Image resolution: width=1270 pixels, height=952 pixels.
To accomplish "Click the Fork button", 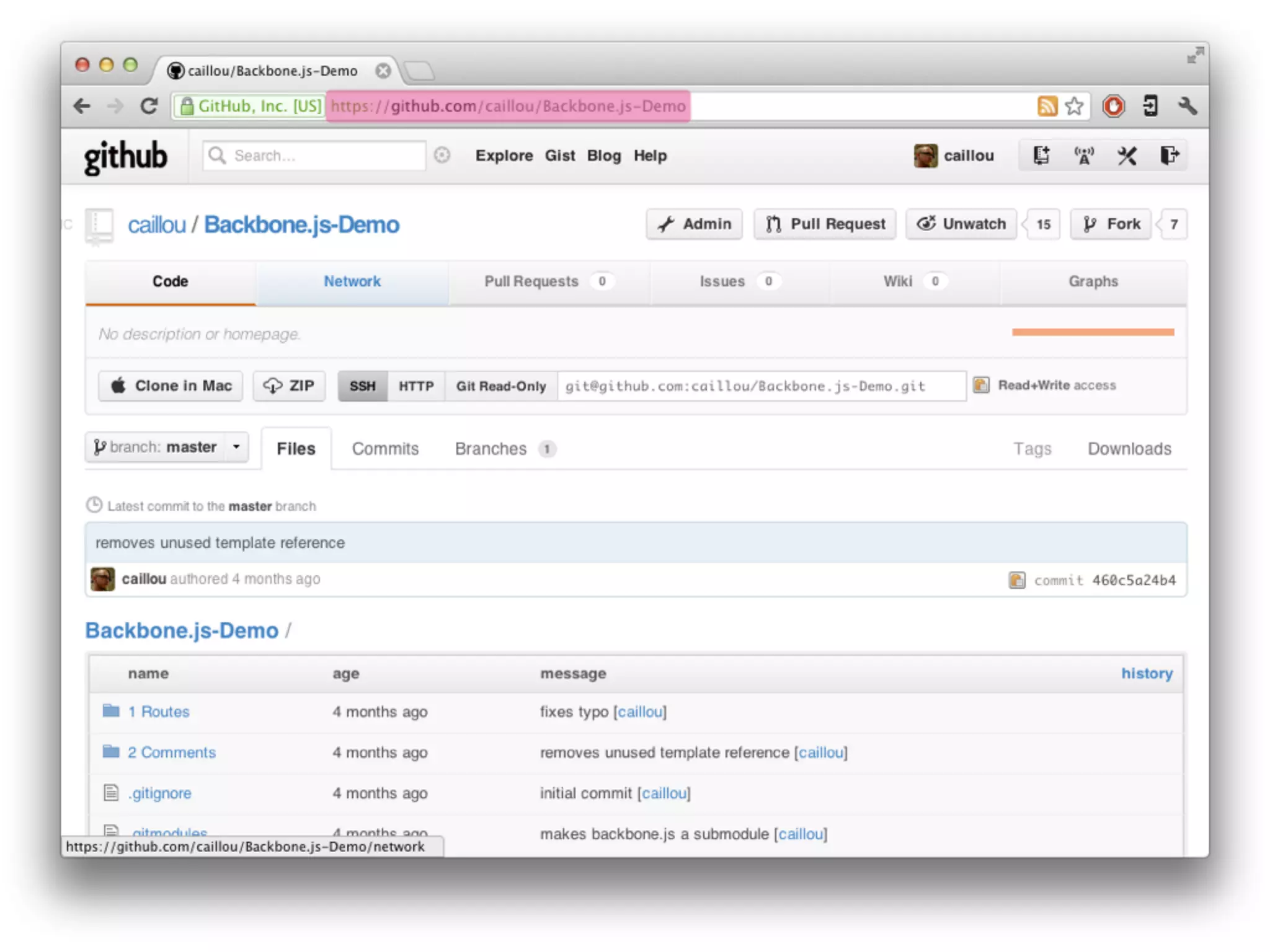I will click(1111, 224).
